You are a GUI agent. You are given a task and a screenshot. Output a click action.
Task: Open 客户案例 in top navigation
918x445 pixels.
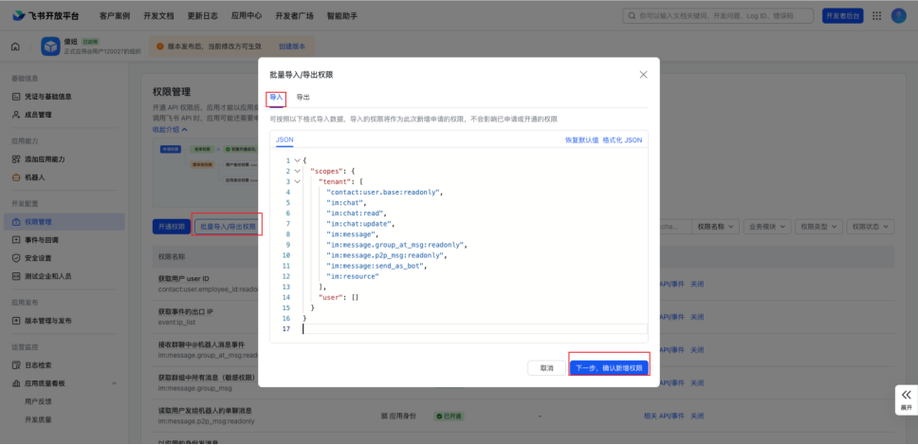tap(115, 16)
